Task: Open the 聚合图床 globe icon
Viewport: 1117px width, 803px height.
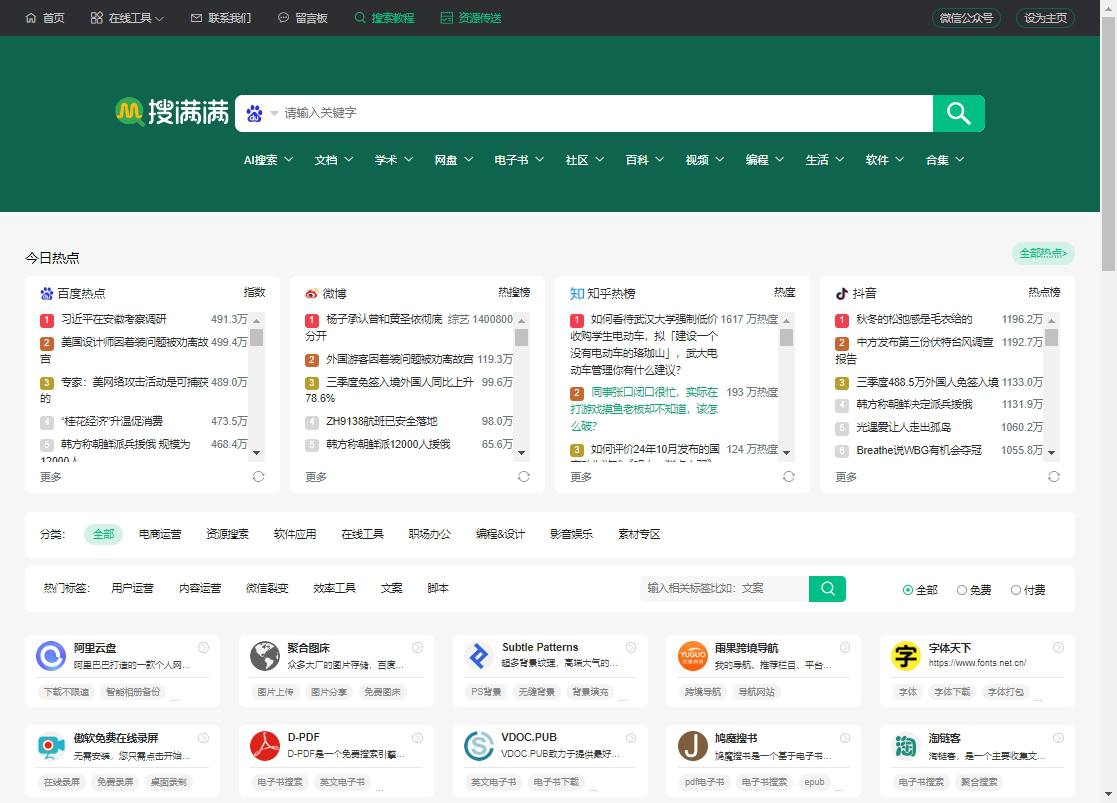Action: tap(265, 656)
